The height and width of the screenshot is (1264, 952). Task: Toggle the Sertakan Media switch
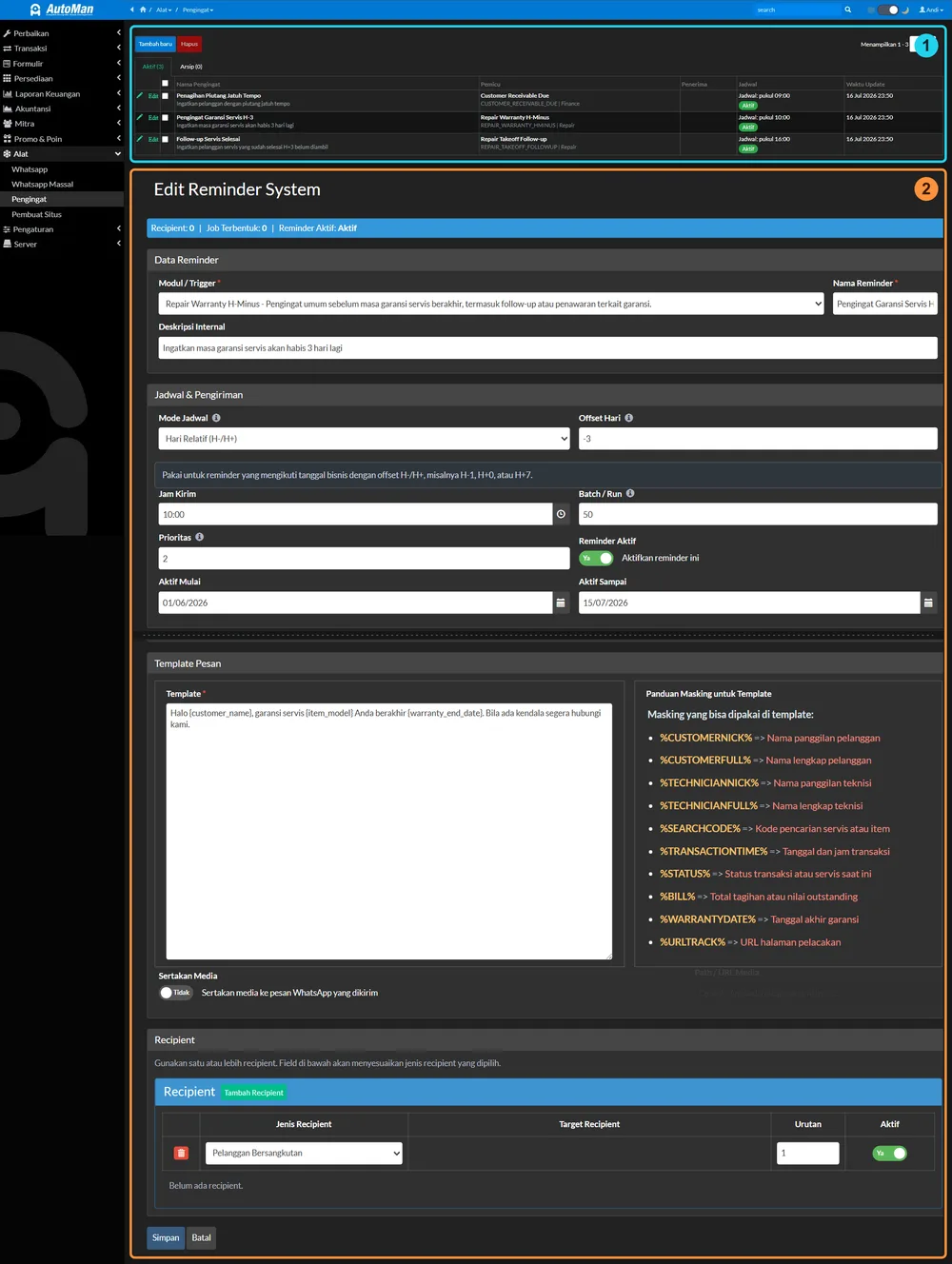click(x=176, y=993)
